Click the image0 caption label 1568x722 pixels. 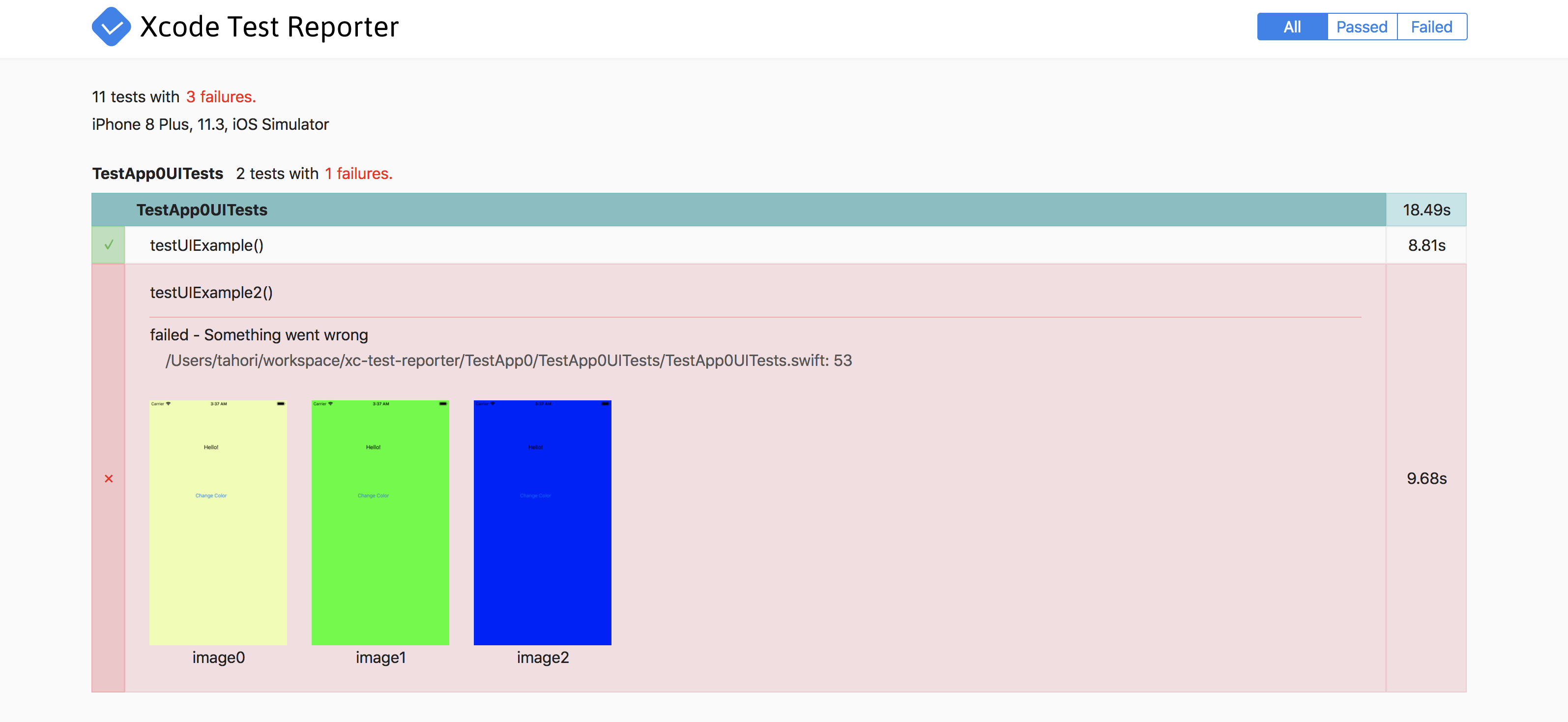coord(218,658)
